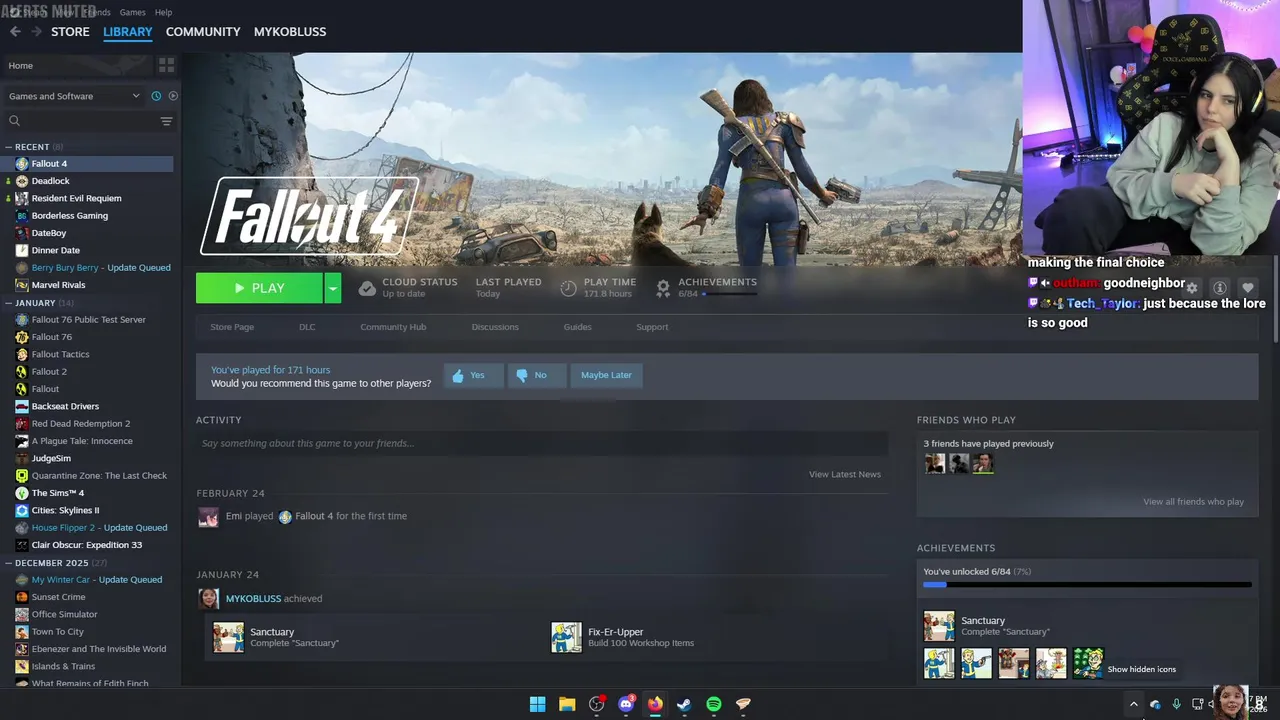The width and height of the screenshot is (1280, 720).
Task: Type in the activity status field
Action: click(x=542, y=443)
